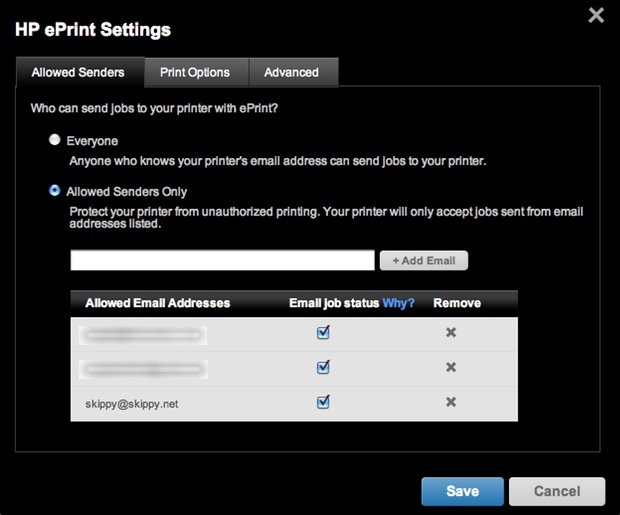Save the ePrint settings
This screenshot has width=620, height=515.
[x=462, y=491]
